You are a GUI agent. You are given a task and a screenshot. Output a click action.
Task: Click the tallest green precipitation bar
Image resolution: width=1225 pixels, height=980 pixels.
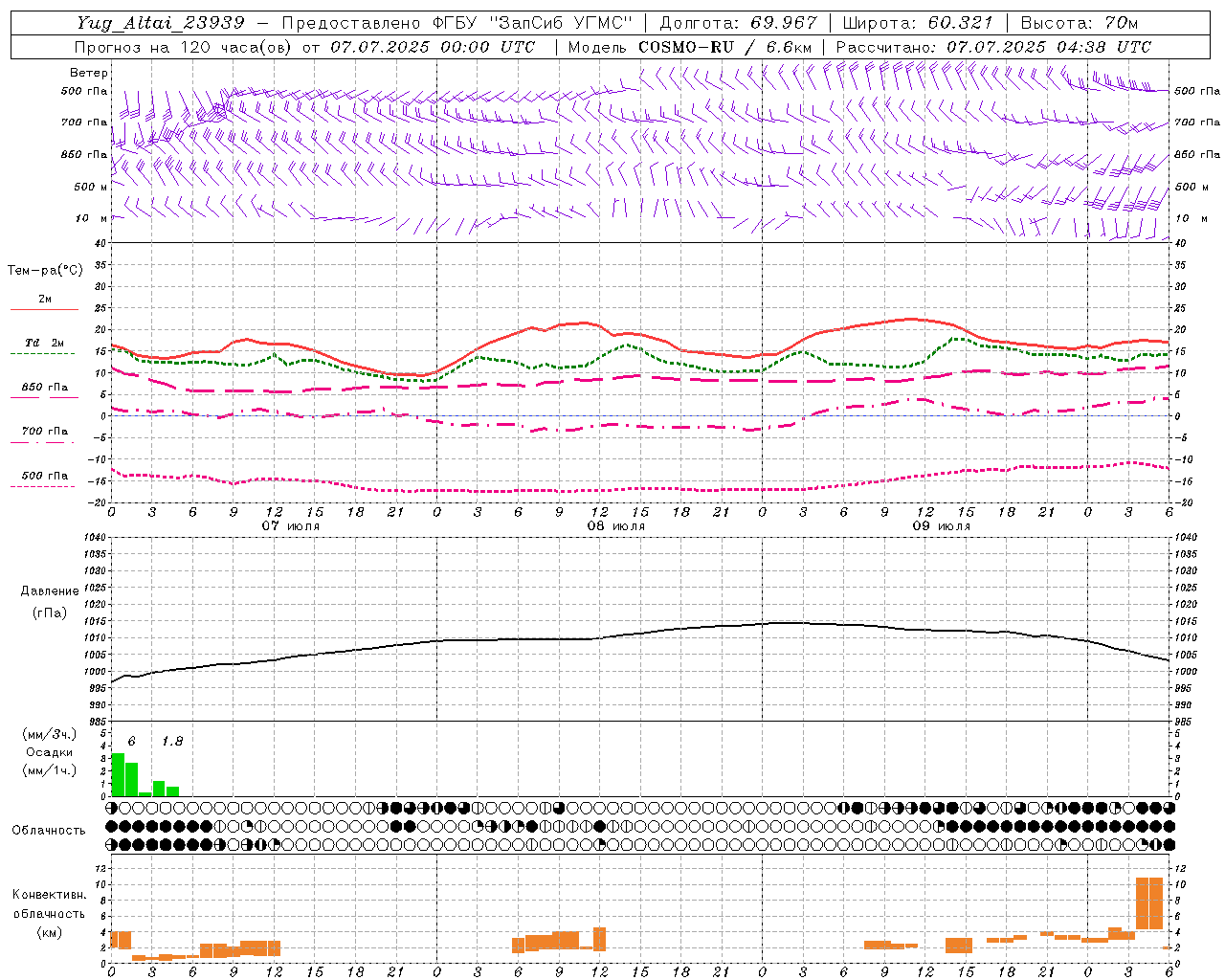pos(119,774)
